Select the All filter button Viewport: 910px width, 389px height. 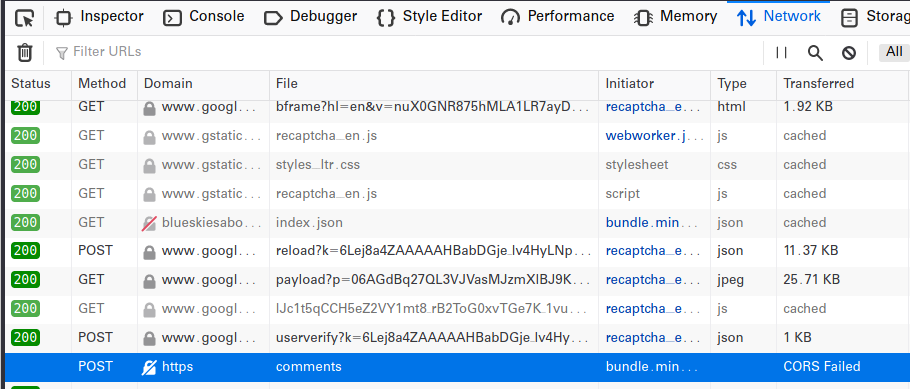(x=894, y=52)
